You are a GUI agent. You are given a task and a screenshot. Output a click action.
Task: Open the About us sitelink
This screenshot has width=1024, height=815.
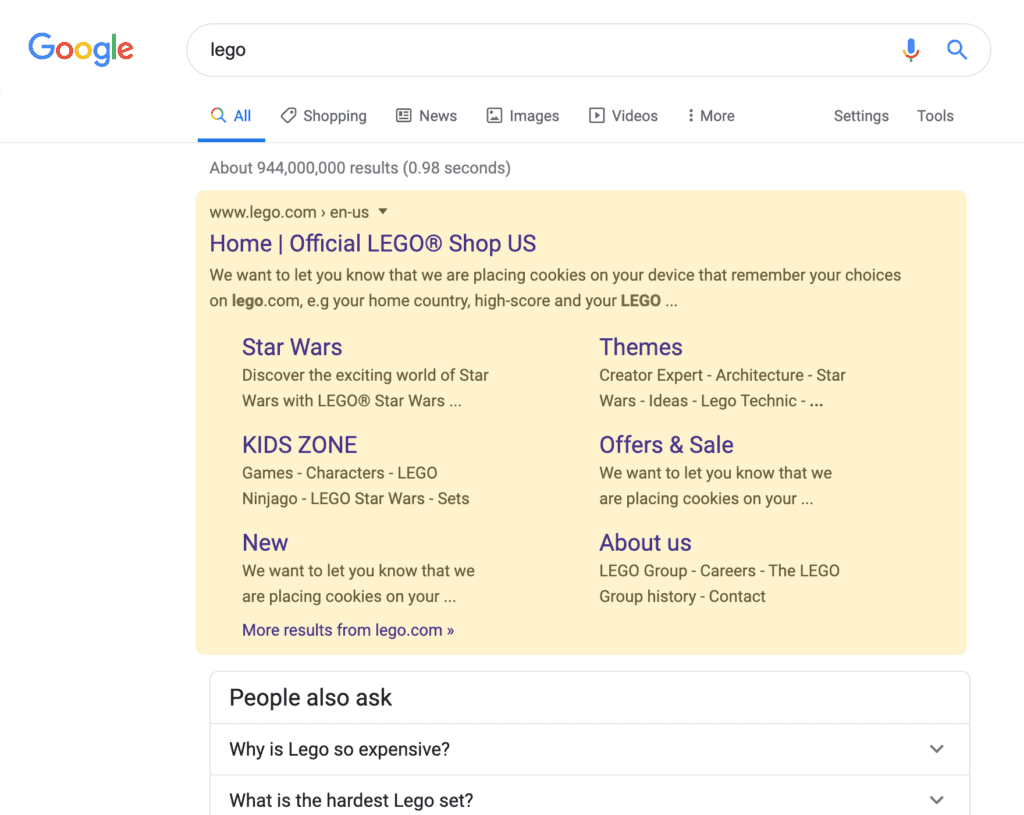click(x=645, y=543)
